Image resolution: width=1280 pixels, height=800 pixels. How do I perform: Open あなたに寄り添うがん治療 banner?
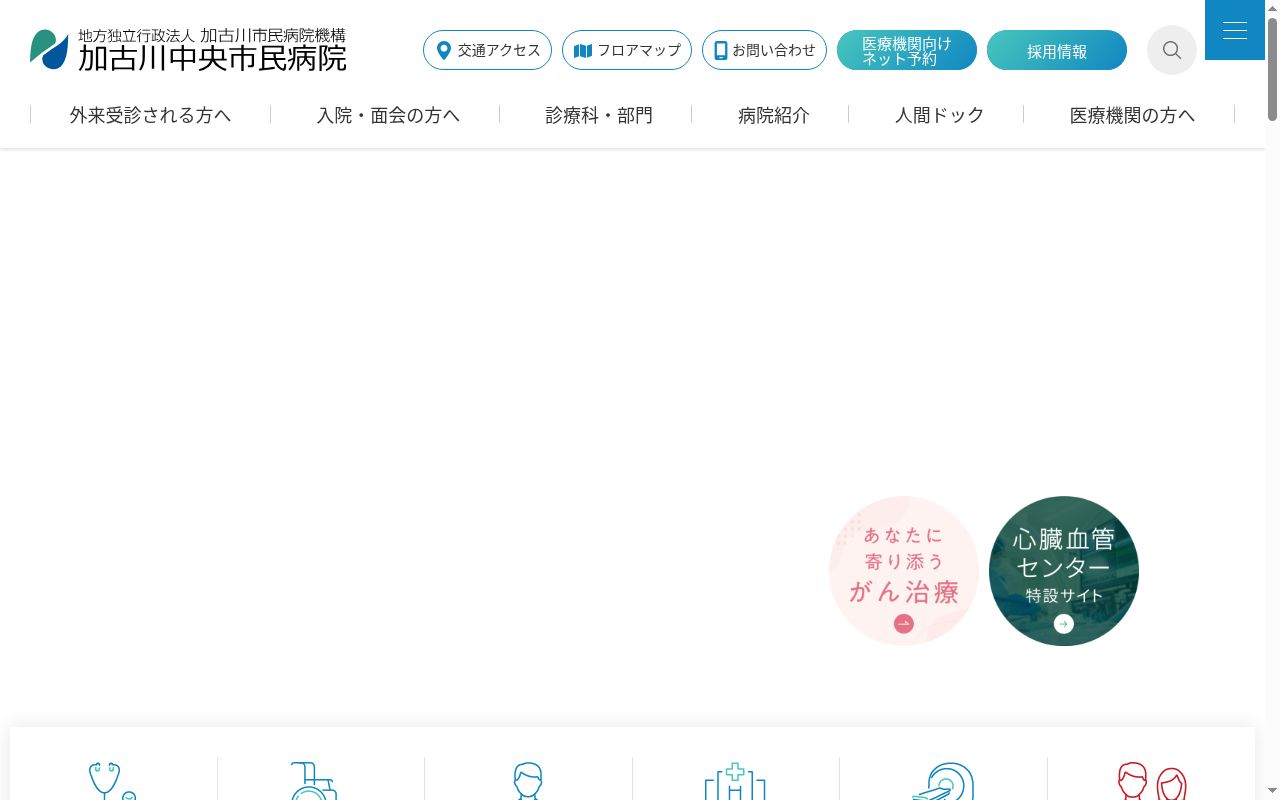click(904, 571)
